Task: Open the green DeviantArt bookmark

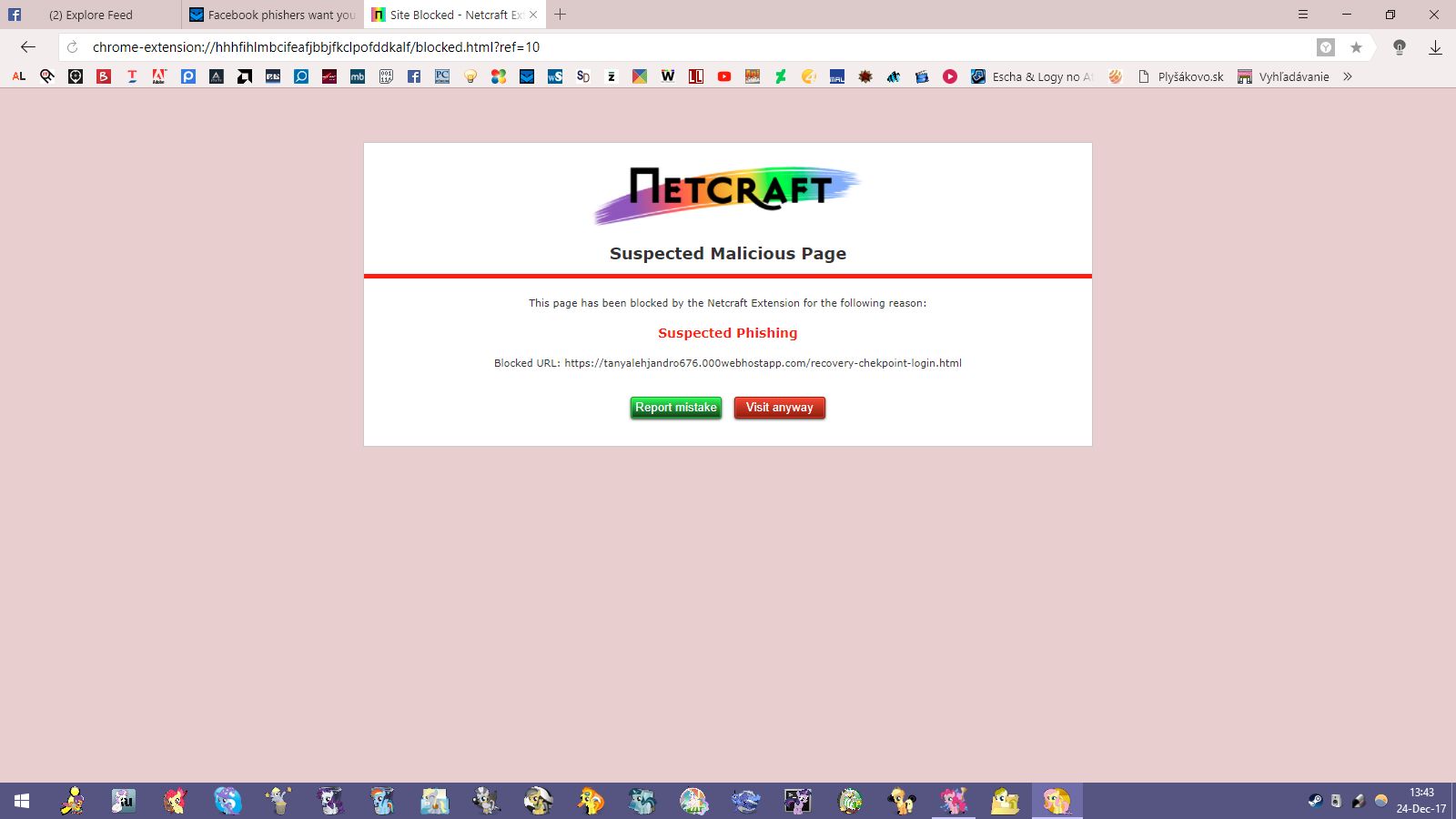Action: click(x=781, y=76)
